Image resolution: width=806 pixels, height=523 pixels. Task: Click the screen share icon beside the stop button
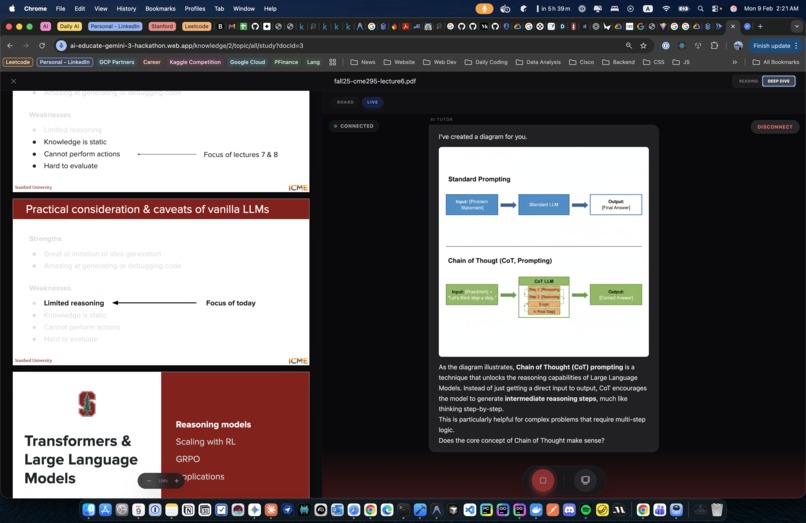pos(585,480)
